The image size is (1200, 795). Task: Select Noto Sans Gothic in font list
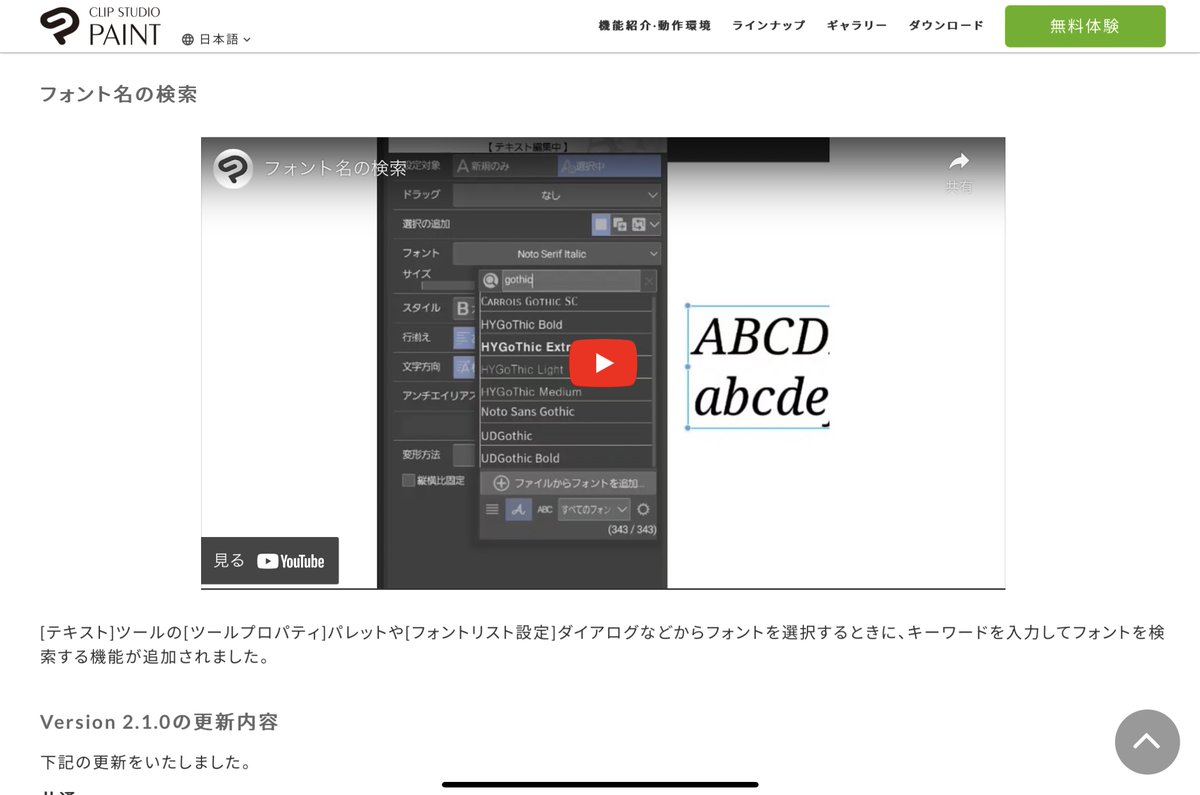click(x=566, y=412)
